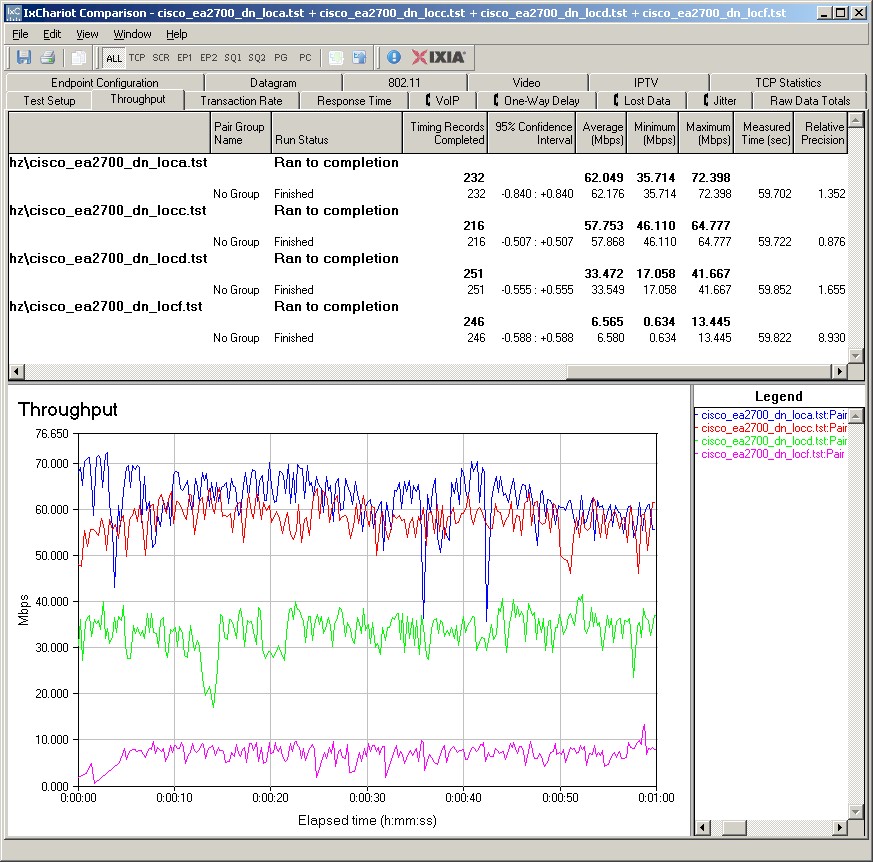873x862 pixels.
Task: Switch to the Raw Data Totals tab
Action: [810, 101]
